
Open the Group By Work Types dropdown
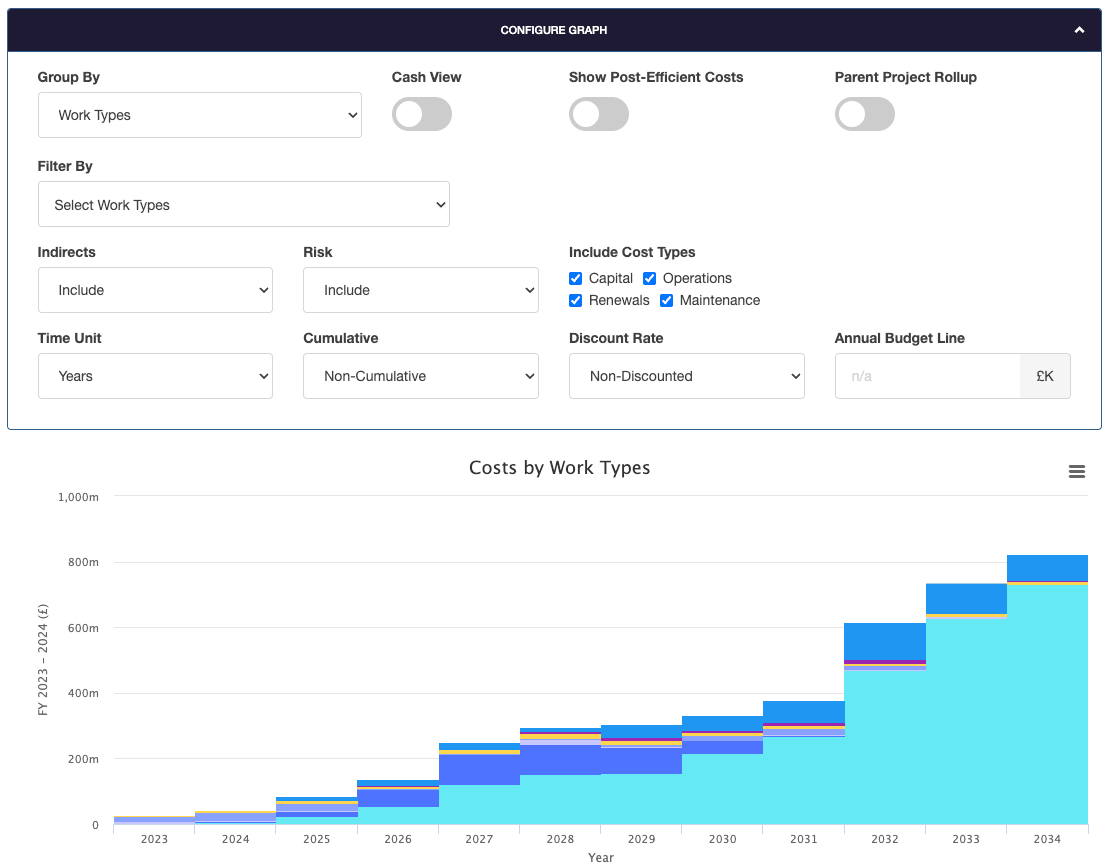200,115
